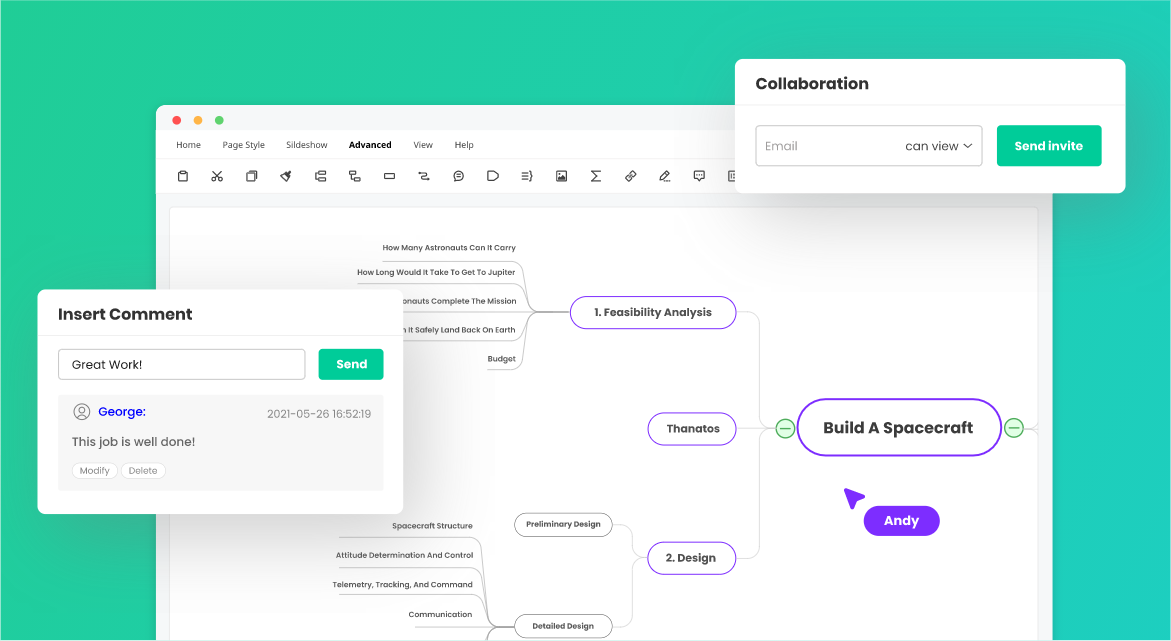This screenshot has width=1171, height=641.
Task: Click the Relationship connector icon
Action: pos(423,176)
